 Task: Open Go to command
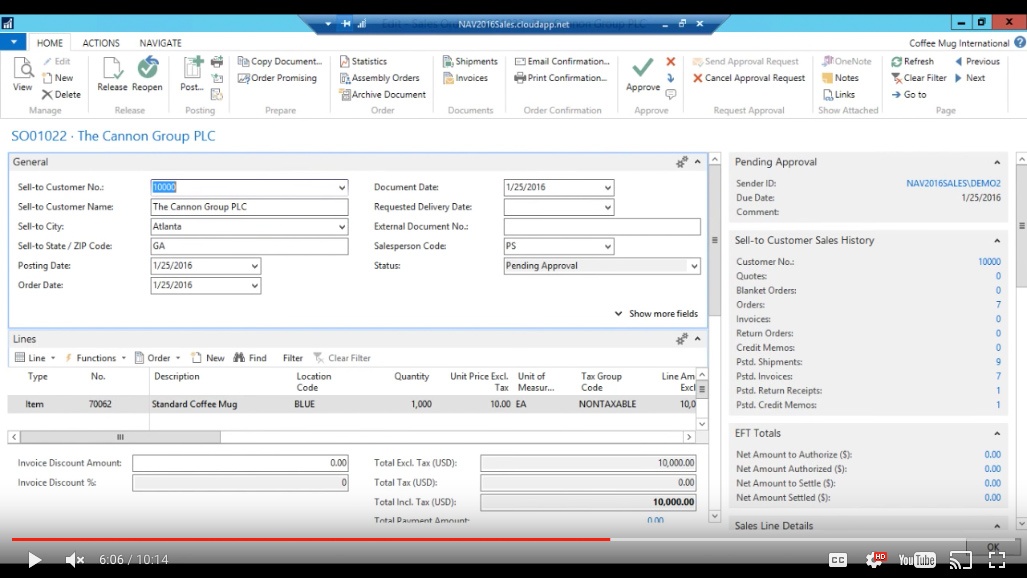[x=909, y=94]
